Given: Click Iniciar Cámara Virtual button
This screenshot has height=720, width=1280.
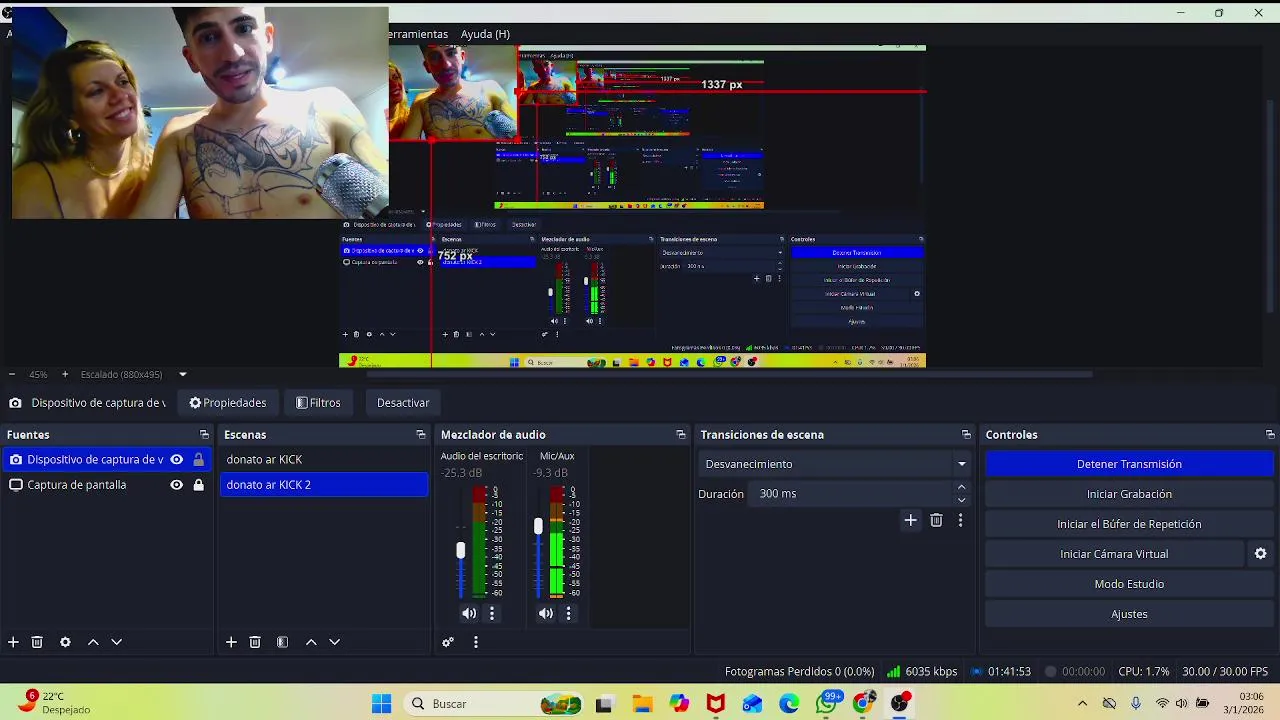Looking at the screenshot, I should (x=1114, y=554).
